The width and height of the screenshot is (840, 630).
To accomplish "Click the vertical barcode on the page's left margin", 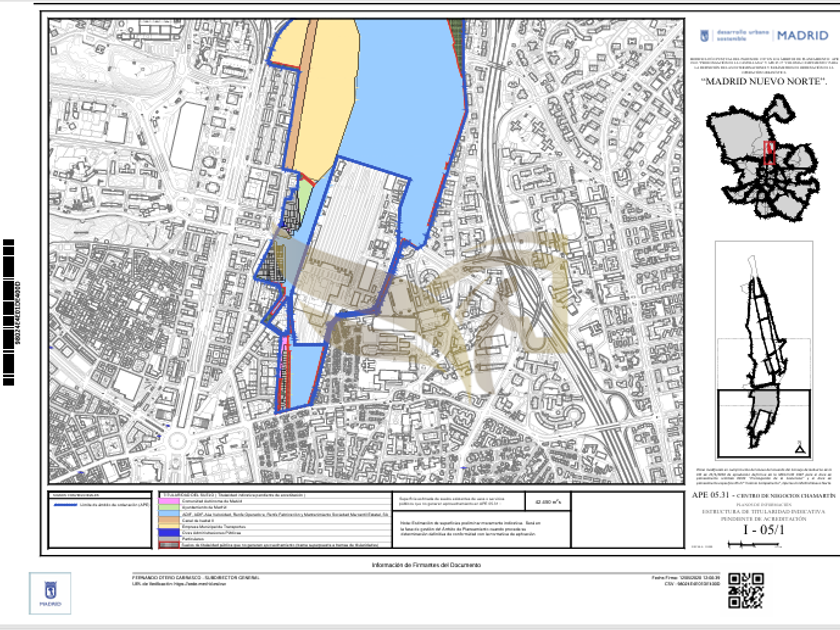I will coord(9,312).
